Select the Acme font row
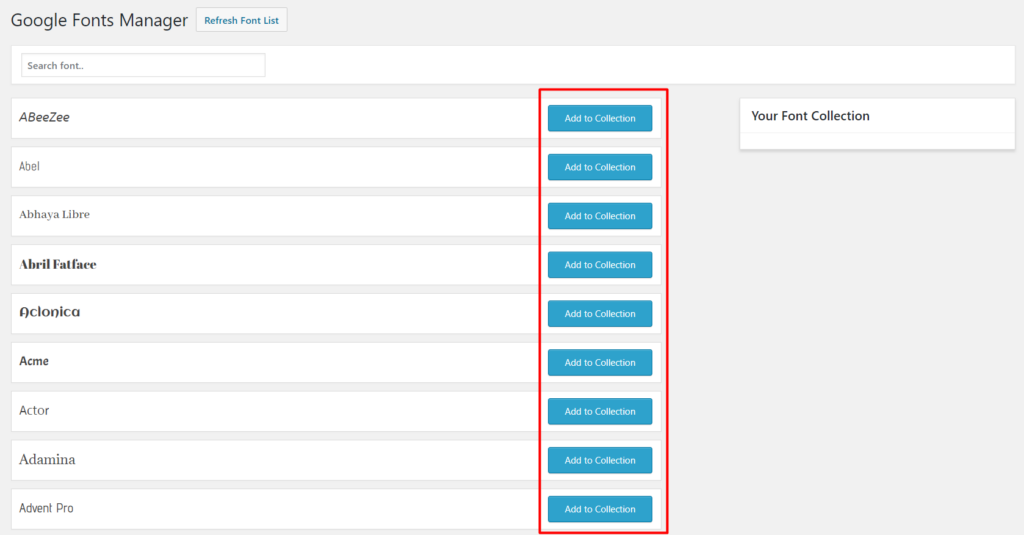 pos(336,363)
